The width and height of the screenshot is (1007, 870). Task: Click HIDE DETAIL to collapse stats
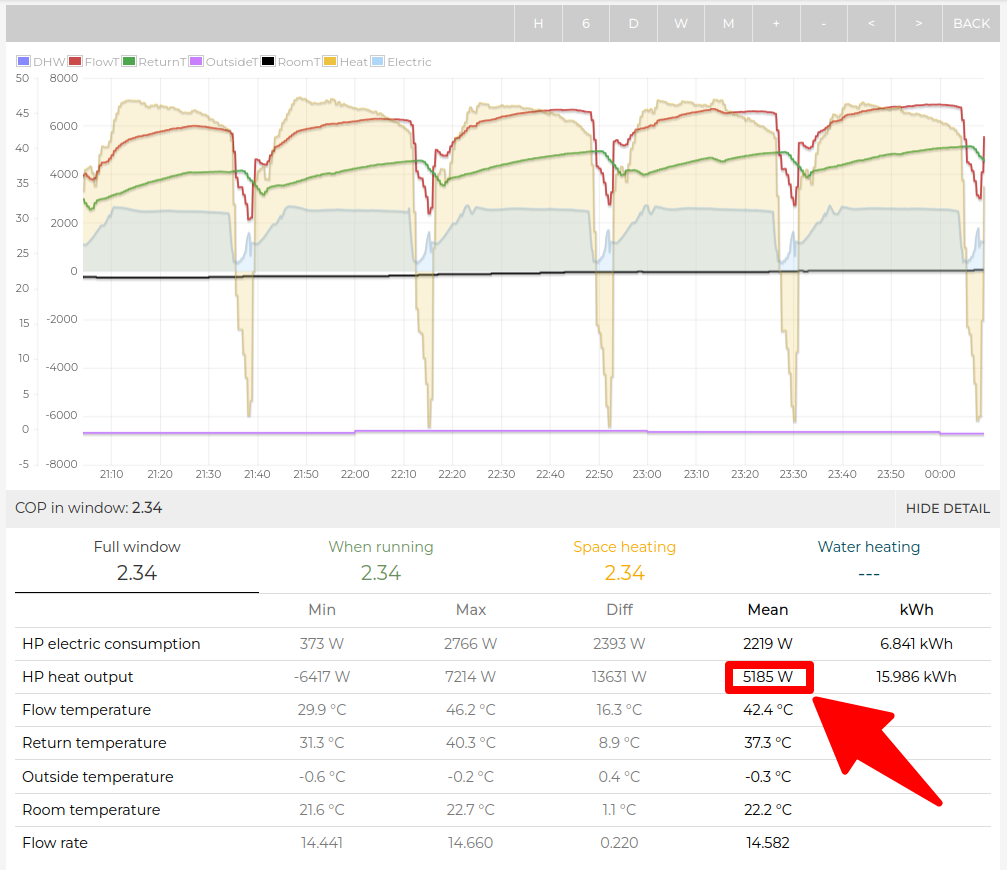coord(947,509)
